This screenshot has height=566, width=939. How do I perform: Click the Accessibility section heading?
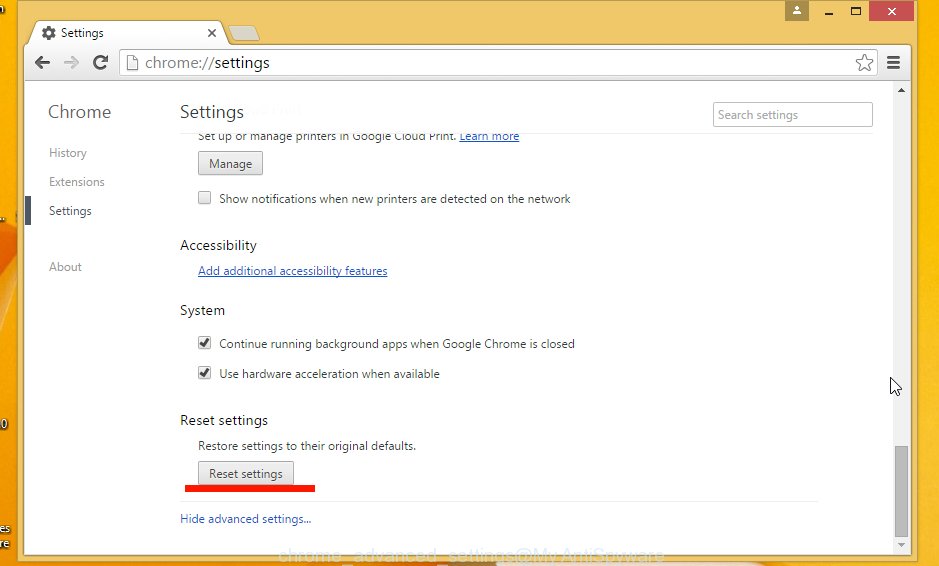(219, 245)
